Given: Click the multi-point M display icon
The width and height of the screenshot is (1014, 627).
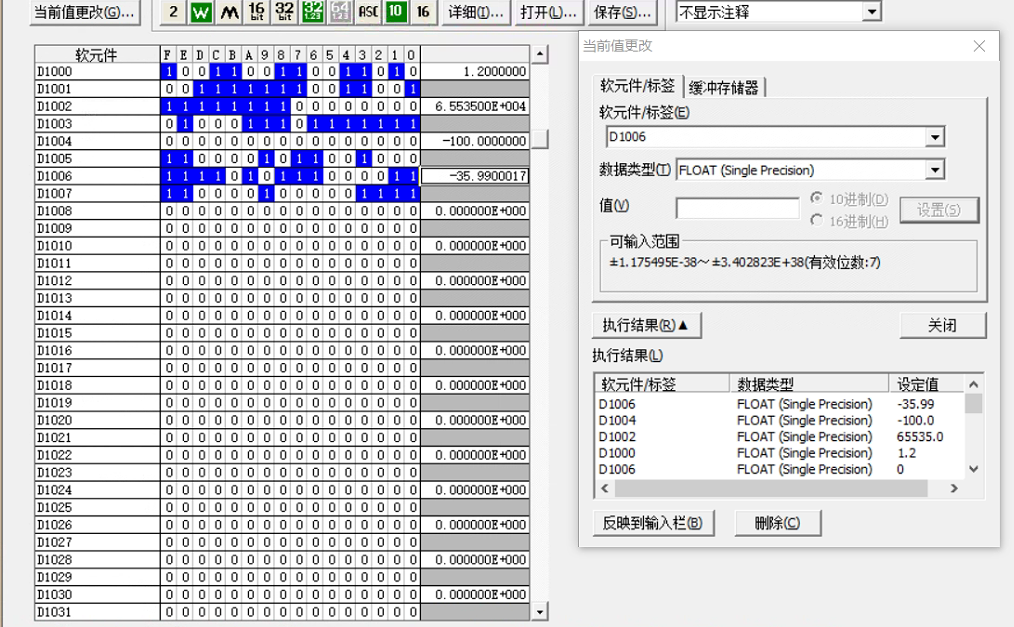Looking at the screenshot, I should [x=229, y=13].
